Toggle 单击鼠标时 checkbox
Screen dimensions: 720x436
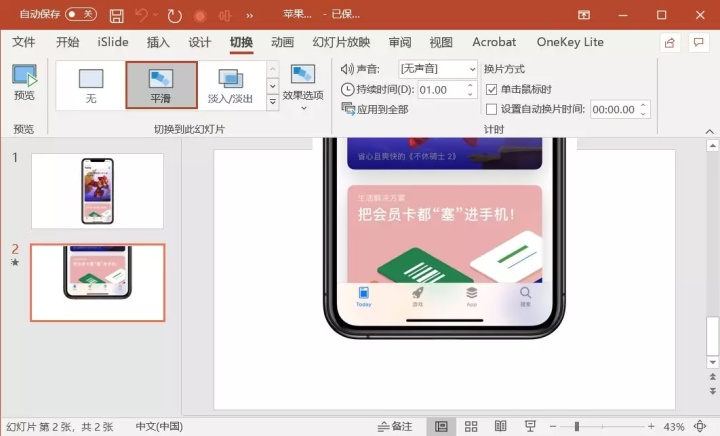pyautogui.click(x=491, y=89)
